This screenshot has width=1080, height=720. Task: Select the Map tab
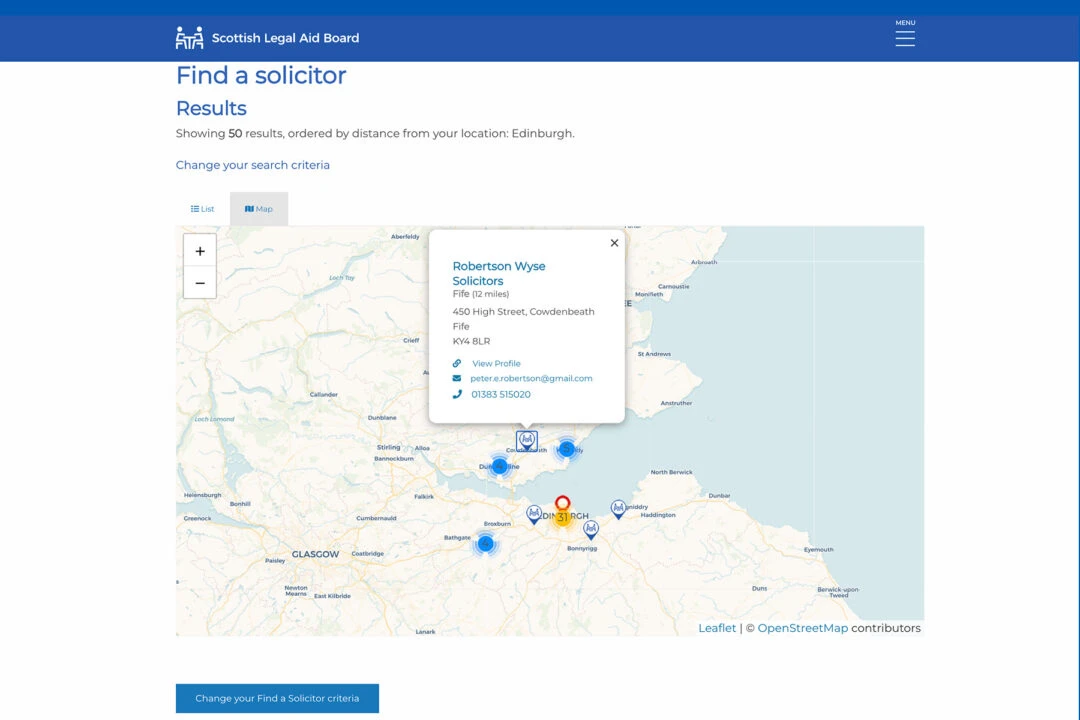tap(259, 209)
